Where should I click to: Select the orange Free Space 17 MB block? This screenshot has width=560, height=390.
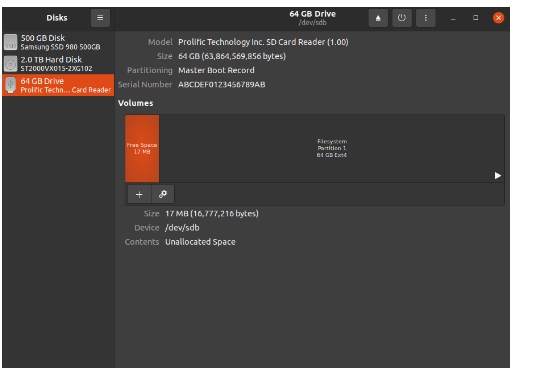click(142, 148)
